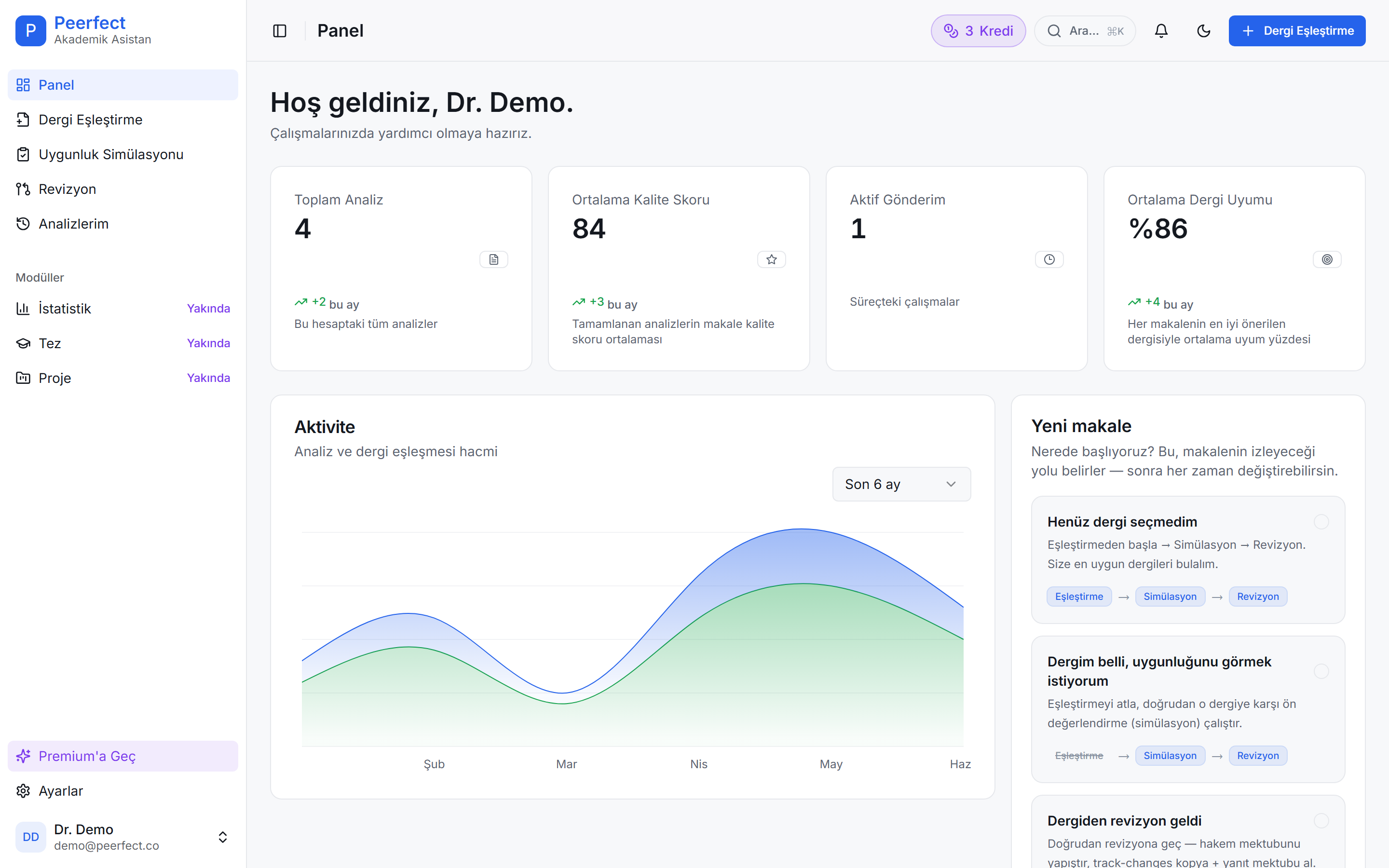Go to Uygunluk Simülasyonu page
The width and height of the screenshot is (1389, 868).
[123, 154]
